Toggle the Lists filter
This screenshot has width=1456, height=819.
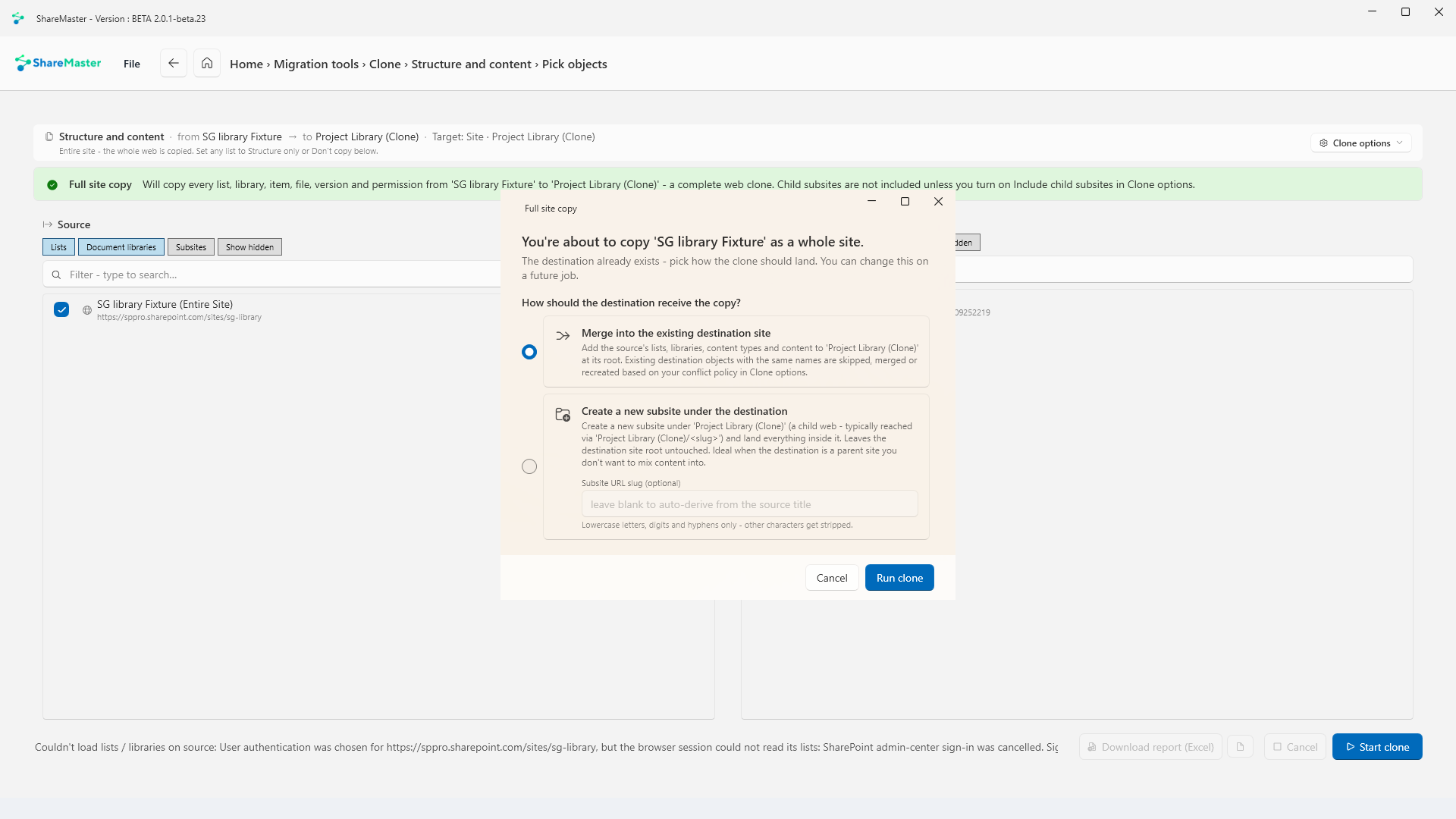(58, 247)
